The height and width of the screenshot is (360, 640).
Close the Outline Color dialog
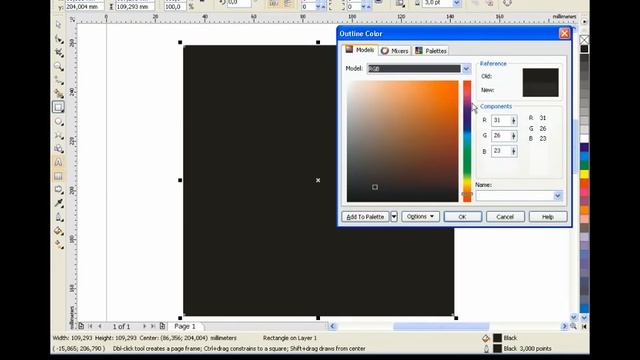(x=564, y=33)
